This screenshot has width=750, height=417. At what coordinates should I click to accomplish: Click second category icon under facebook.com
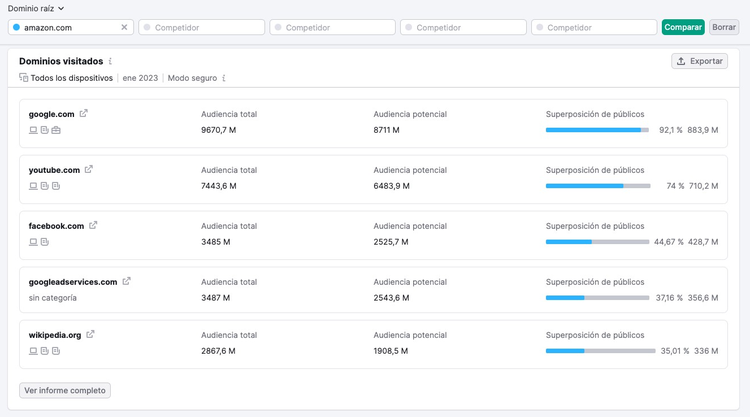[x=44, y=242]
